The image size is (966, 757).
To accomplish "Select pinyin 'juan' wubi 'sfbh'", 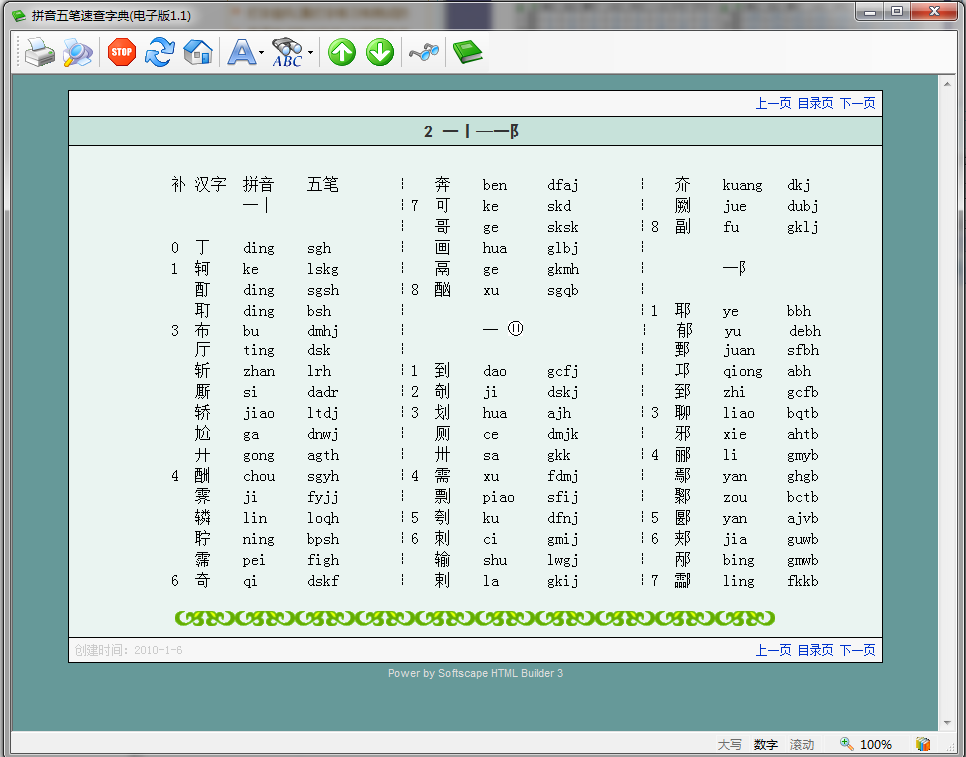I will click(x=771, y=350).
